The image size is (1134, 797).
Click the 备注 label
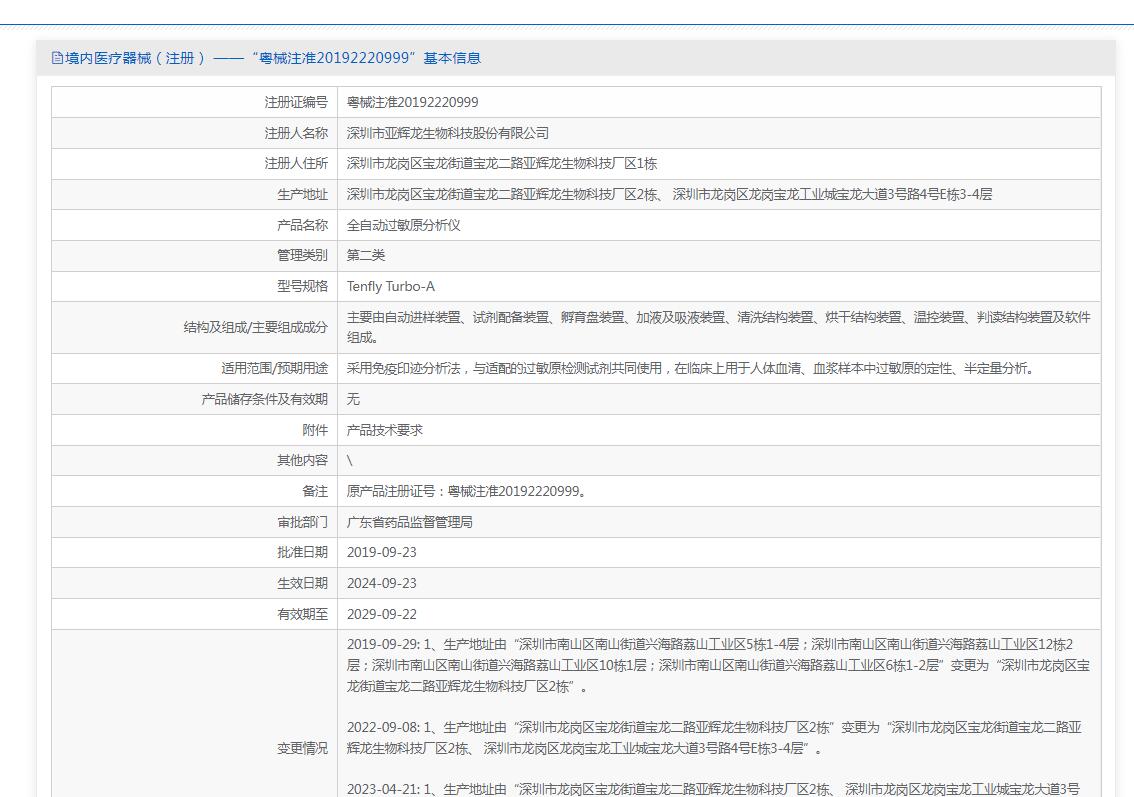[315, 491]
